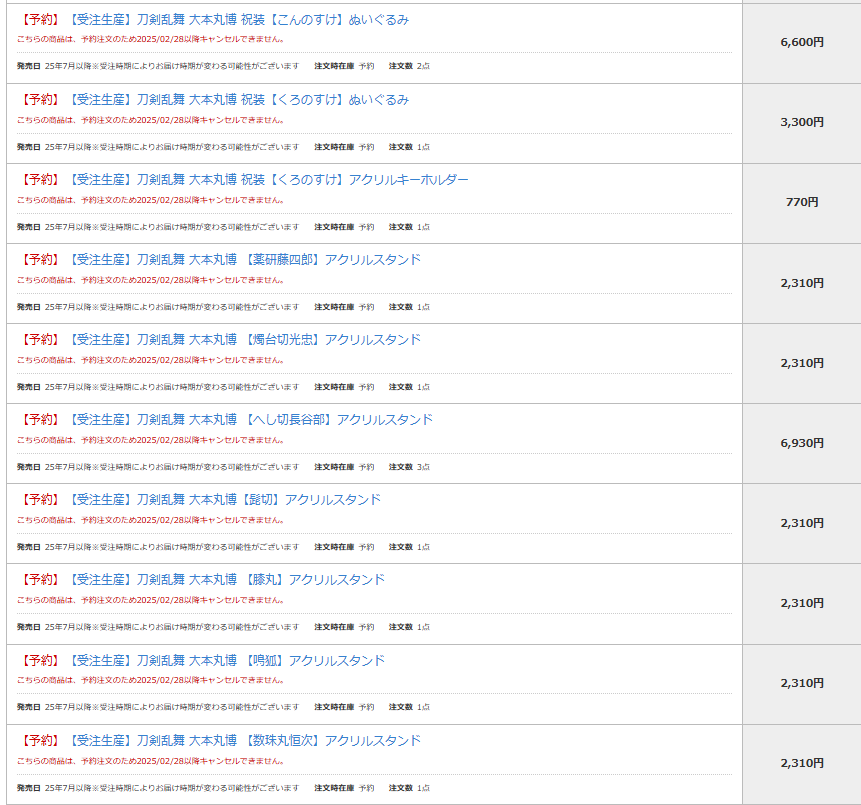This screenshot has height=805, width=861.
Task: Click the 6,600円 price
Action: click(802, 42)
